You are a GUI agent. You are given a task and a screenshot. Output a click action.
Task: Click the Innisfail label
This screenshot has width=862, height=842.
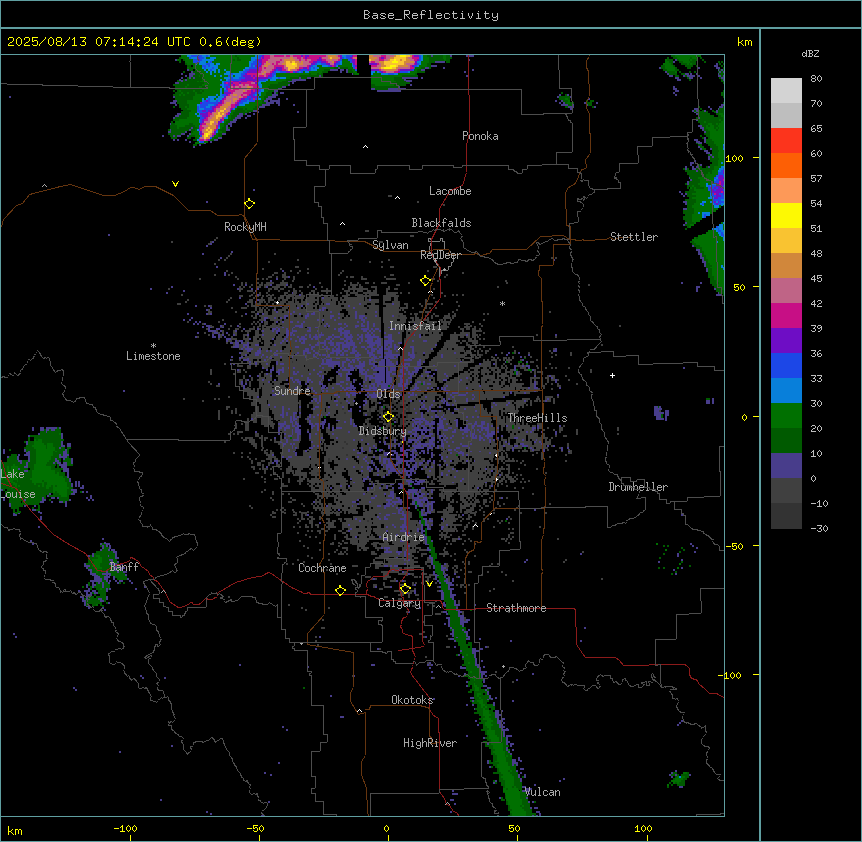click(x=416, y=326)
